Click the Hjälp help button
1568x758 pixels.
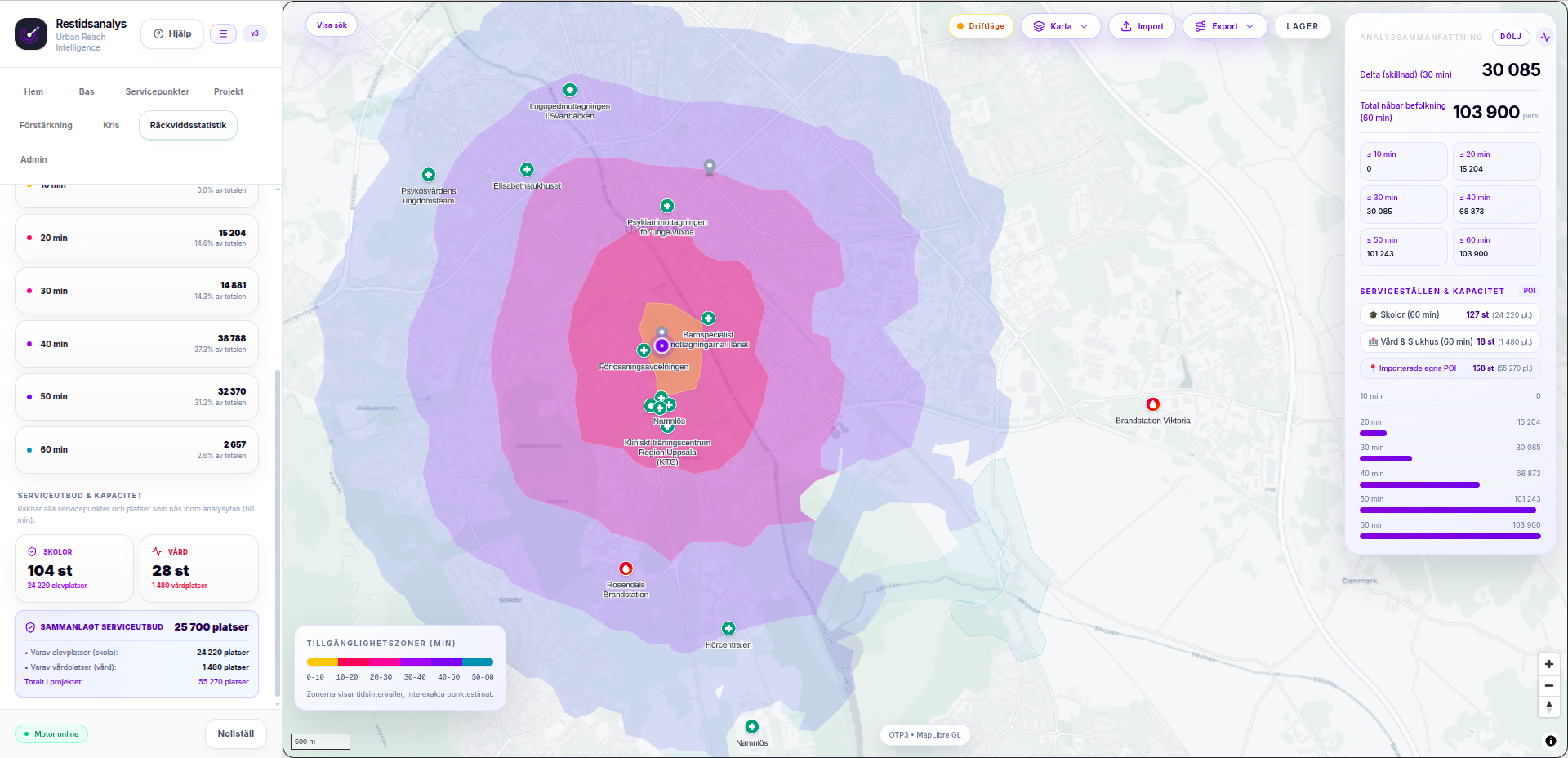pyautogui.click(x=172, y=33)
